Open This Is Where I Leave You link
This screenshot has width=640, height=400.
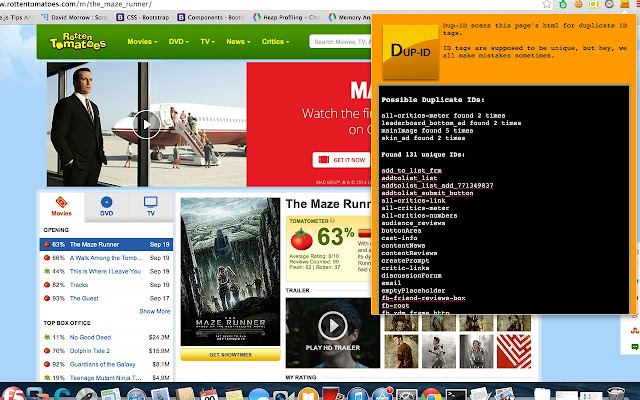coord(105,271)
